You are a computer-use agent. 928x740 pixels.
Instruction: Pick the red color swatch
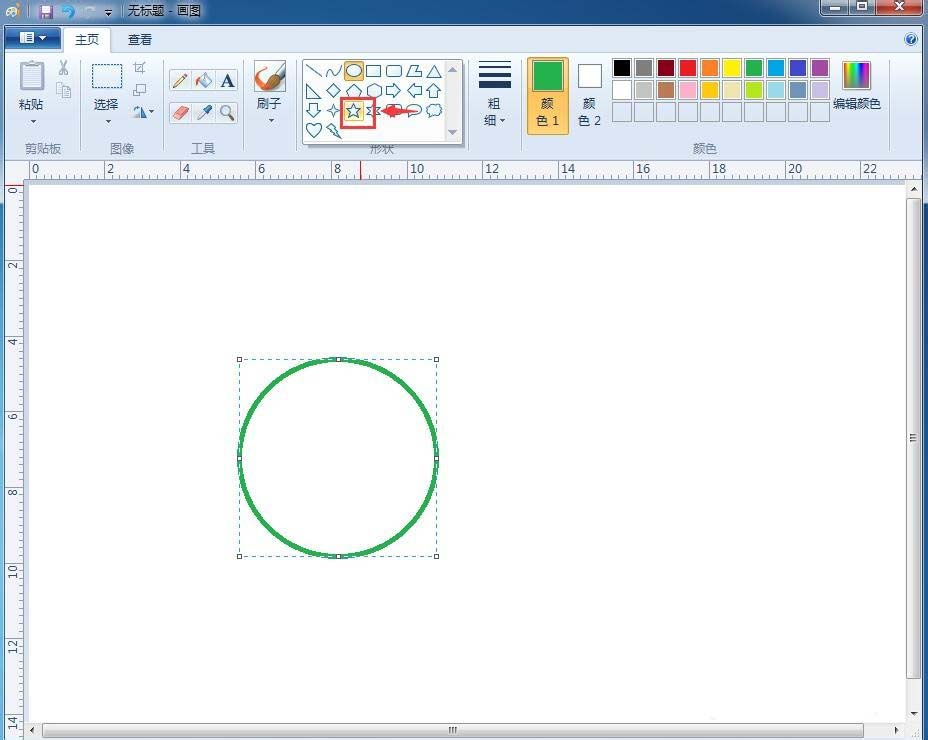pos(688,68)
